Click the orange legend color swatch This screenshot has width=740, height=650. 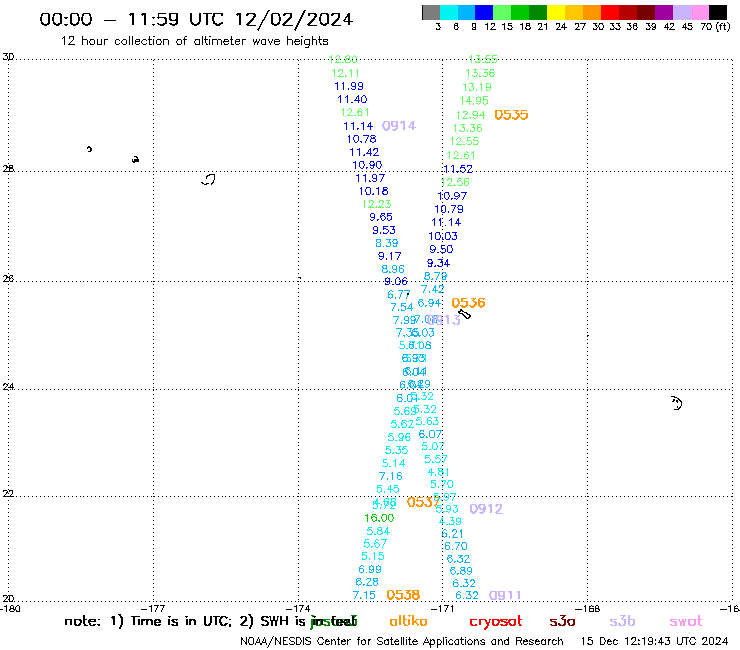(592, 12)
